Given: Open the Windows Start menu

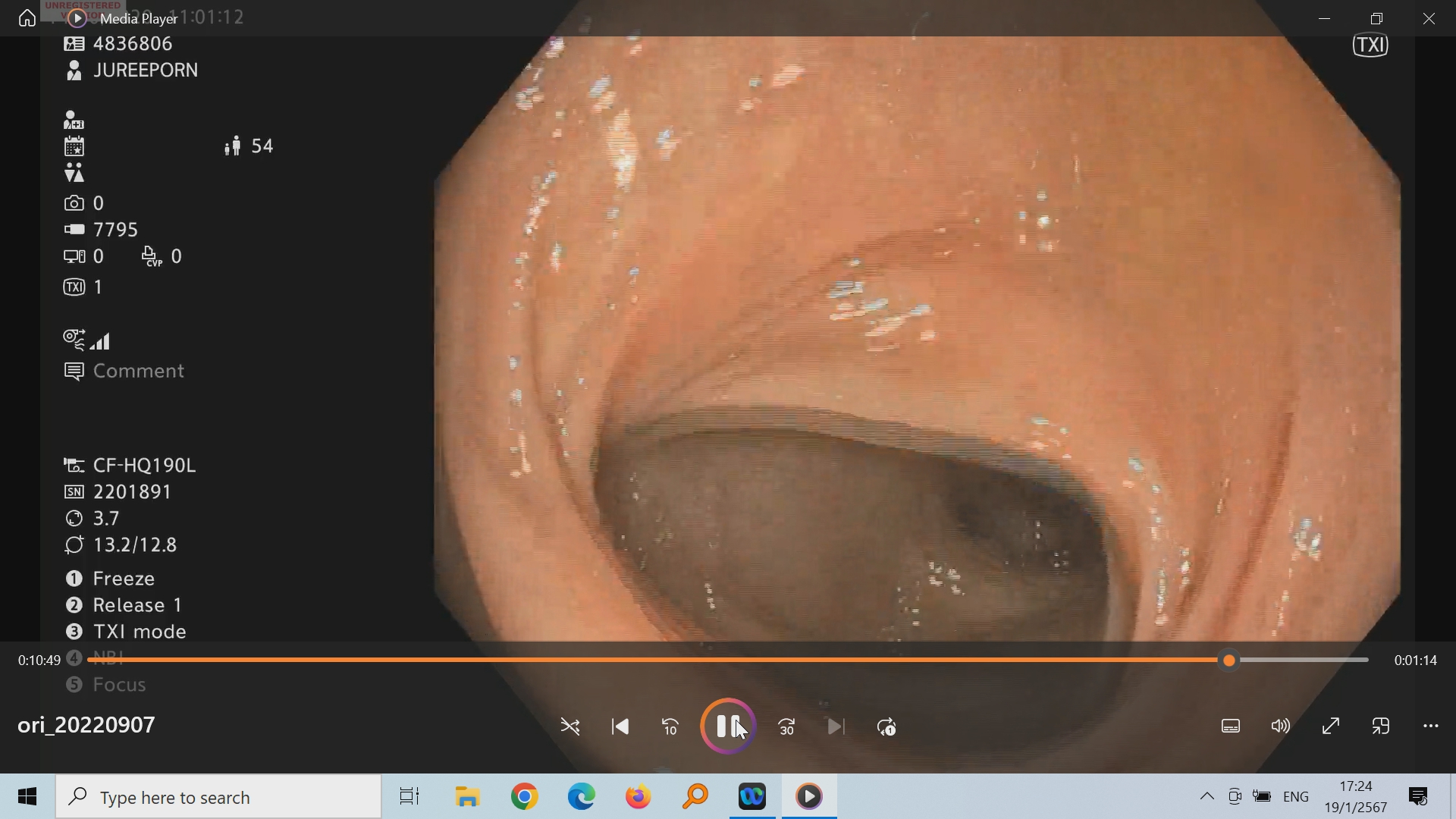Looking at the screenshot, I should [27, 796].
